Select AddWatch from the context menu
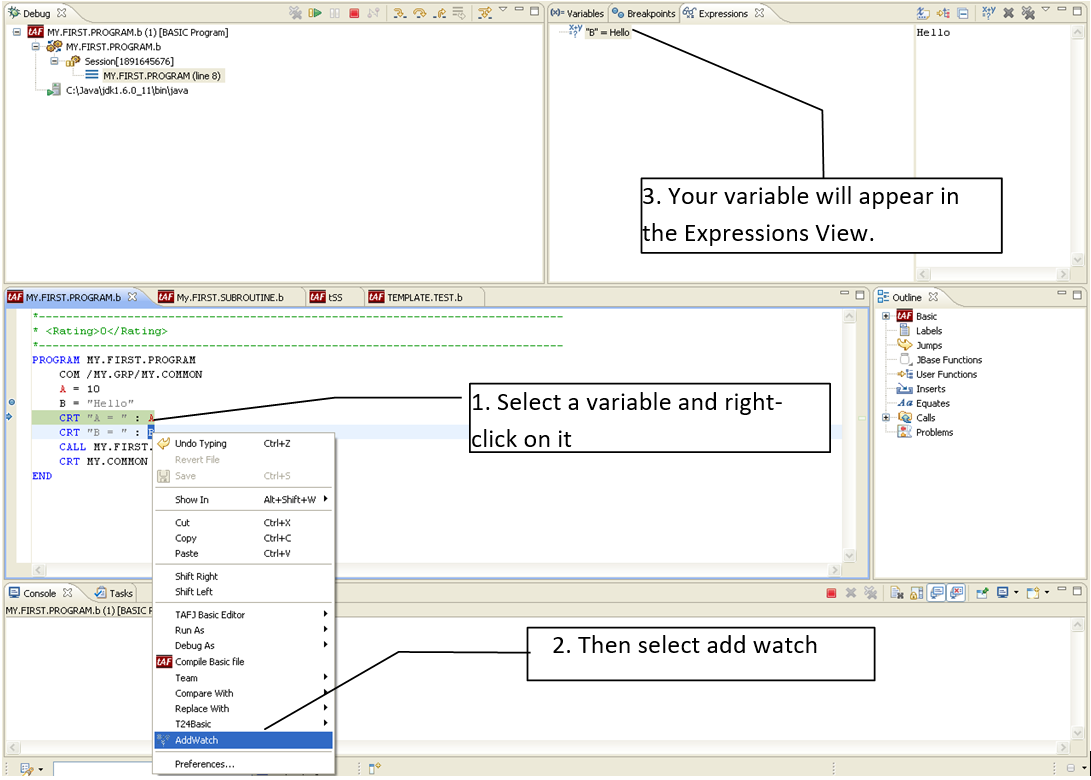 point(196,740)
